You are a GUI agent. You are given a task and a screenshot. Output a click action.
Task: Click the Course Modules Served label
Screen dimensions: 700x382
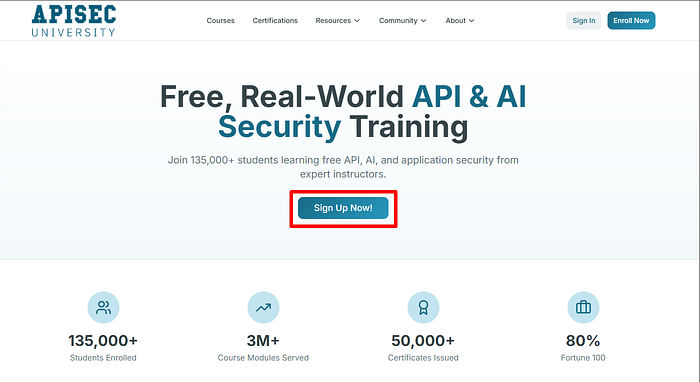point(263,358)
